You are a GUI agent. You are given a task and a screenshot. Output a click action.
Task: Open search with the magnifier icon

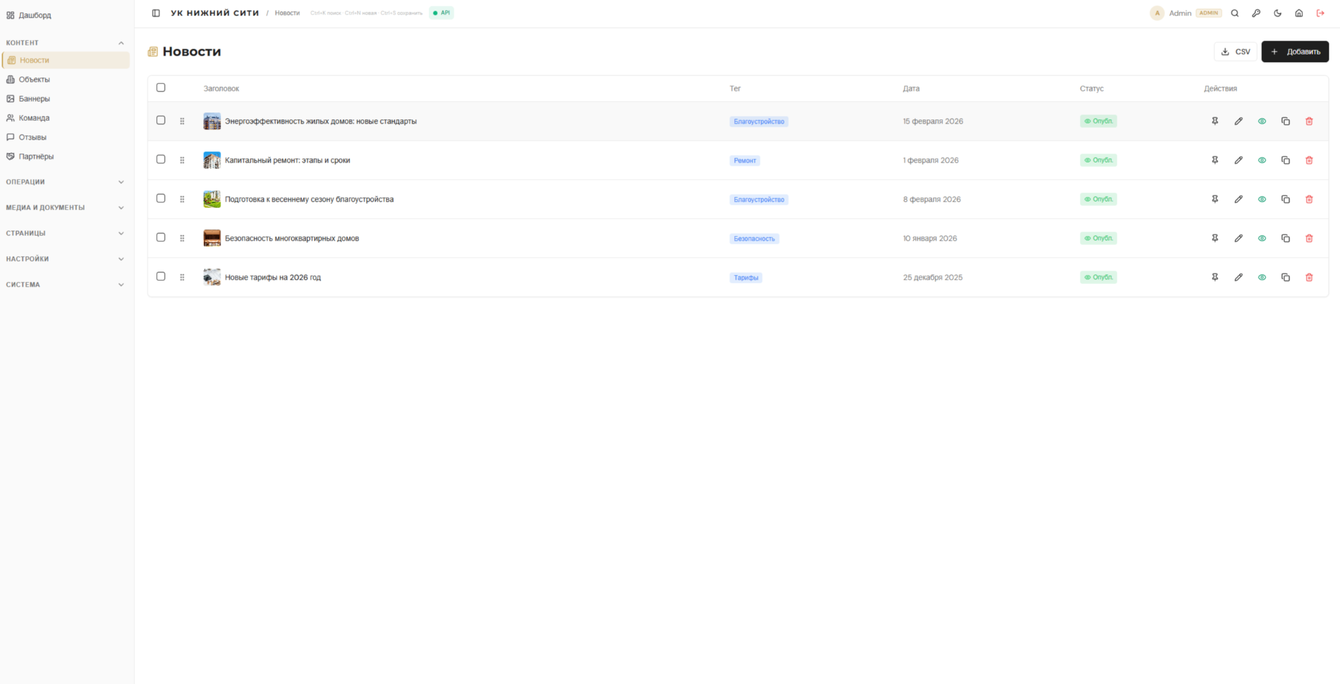[1235, 13]
